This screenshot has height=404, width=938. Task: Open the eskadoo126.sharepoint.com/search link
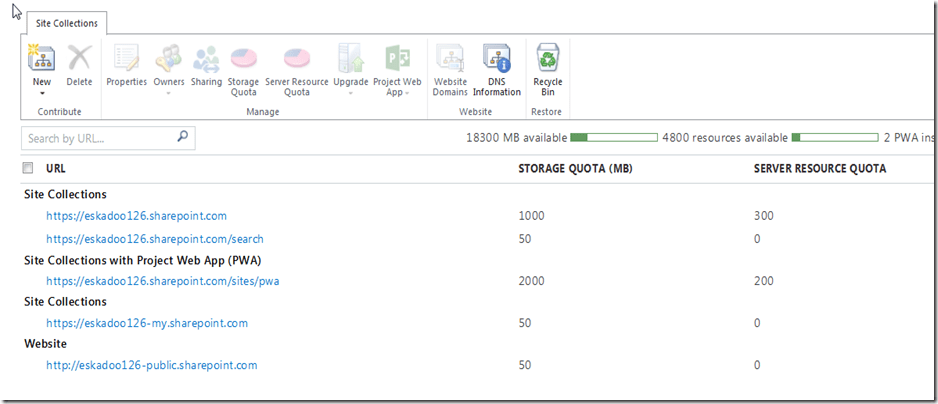pyautogui.click(x=154, y=239)
